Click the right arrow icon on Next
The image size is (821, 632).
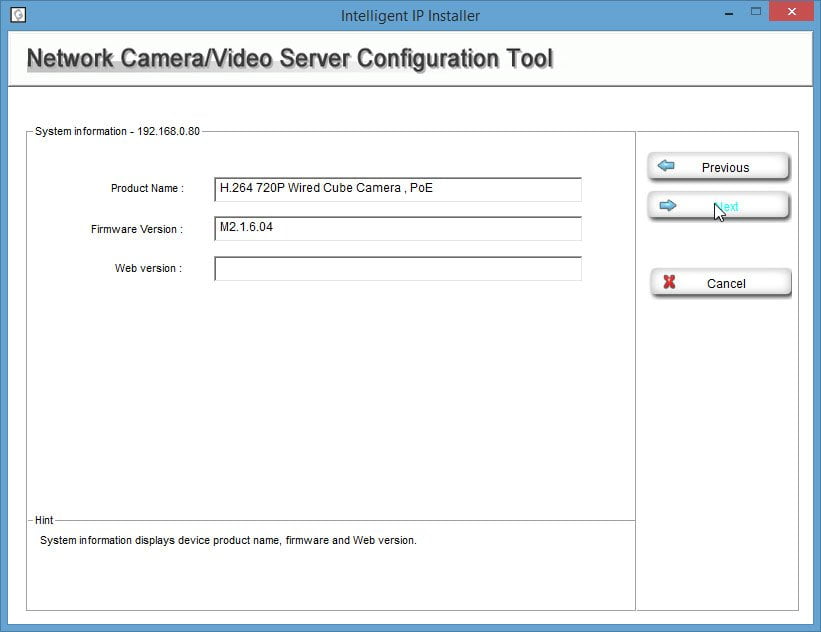click(668, 205)
